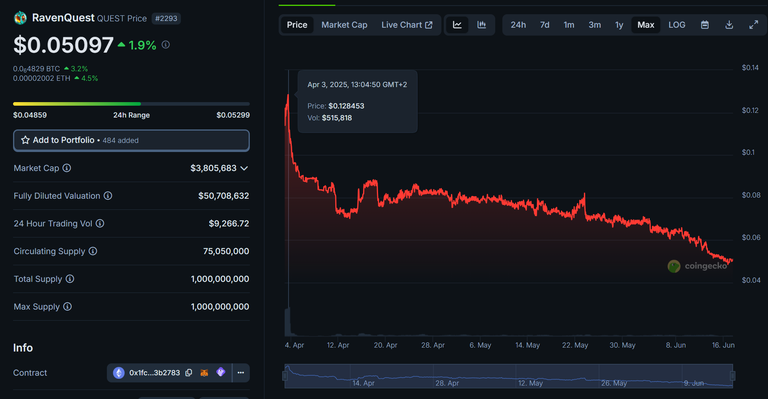This screenshot has height=399, width=768.
Task: Expand chart to fullscreen
Action: (x=753, y=25)
